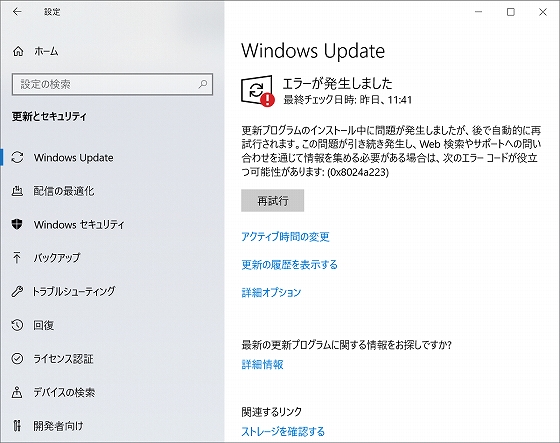This screenshot has width=560, height=443.
Task: Click the search magnifier icon
Action: 203,84
